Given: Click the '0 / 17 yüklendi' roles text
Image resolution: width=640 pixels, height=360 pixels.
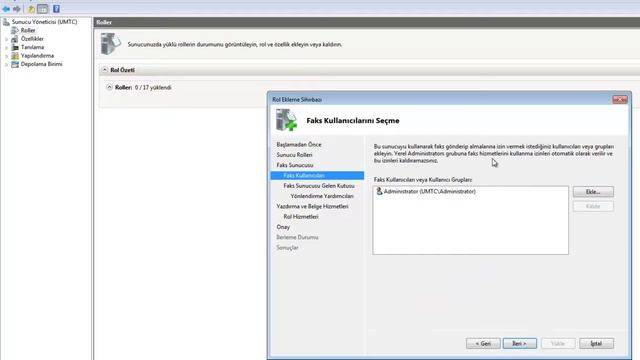Looking at the screenshot, I should click(x=153, y=87).
